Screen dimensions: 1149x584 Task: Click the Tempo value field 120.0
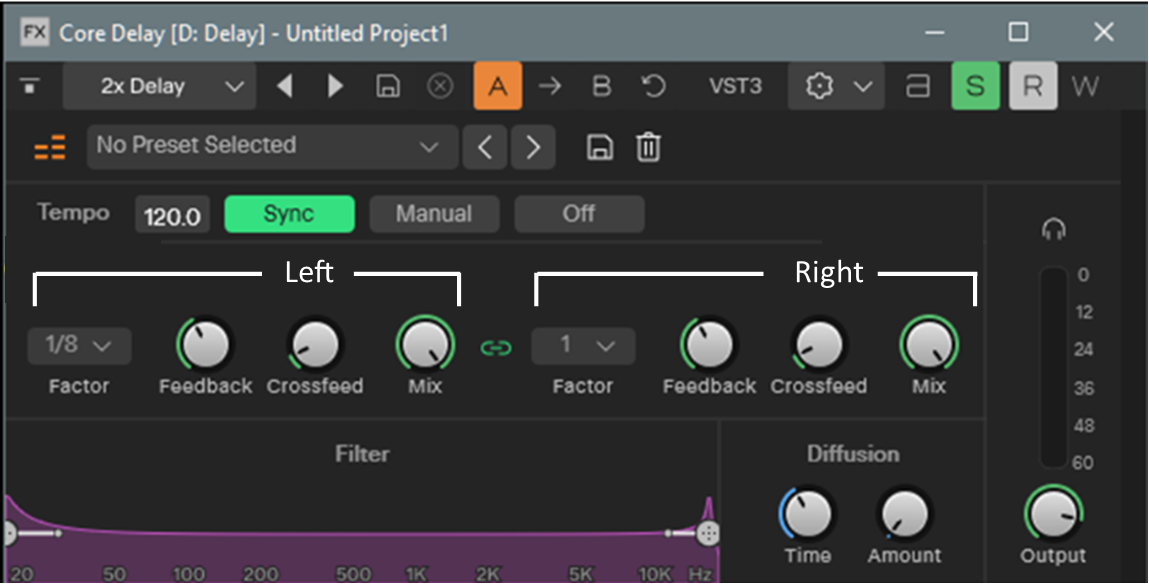pyautogui.click(x=172, y=216)
